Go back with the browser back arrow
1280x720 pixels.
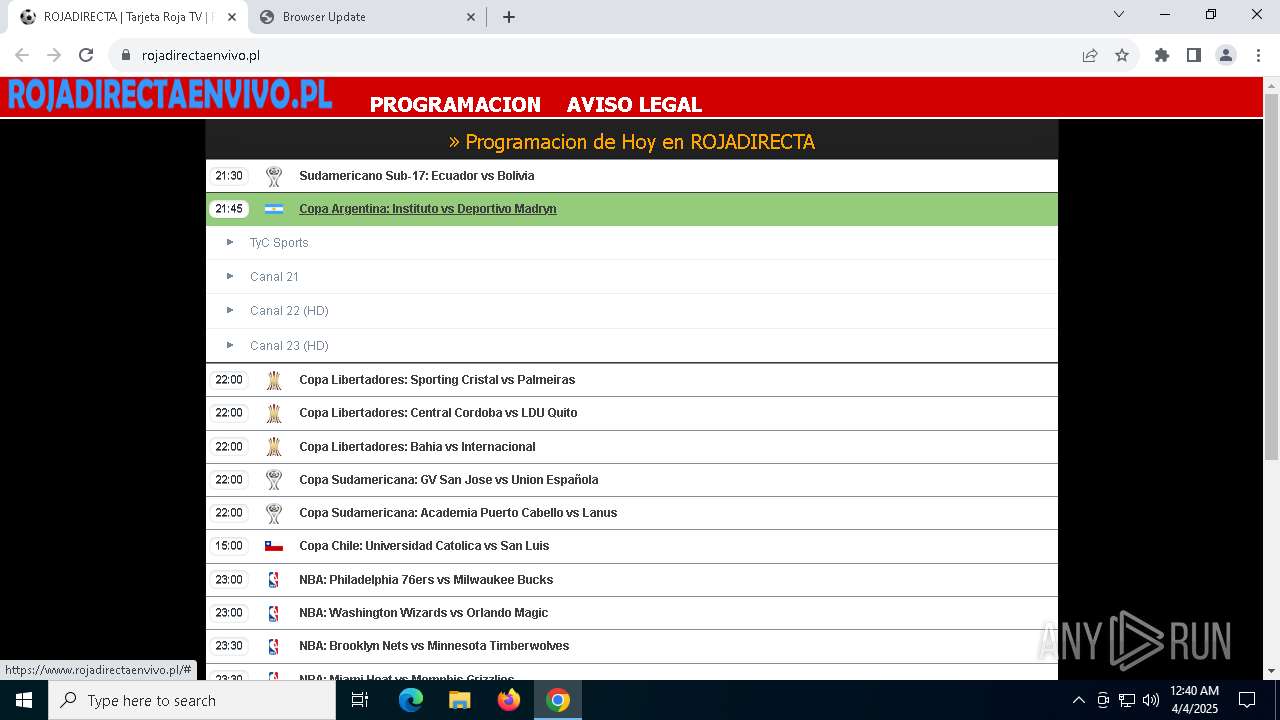22,56
